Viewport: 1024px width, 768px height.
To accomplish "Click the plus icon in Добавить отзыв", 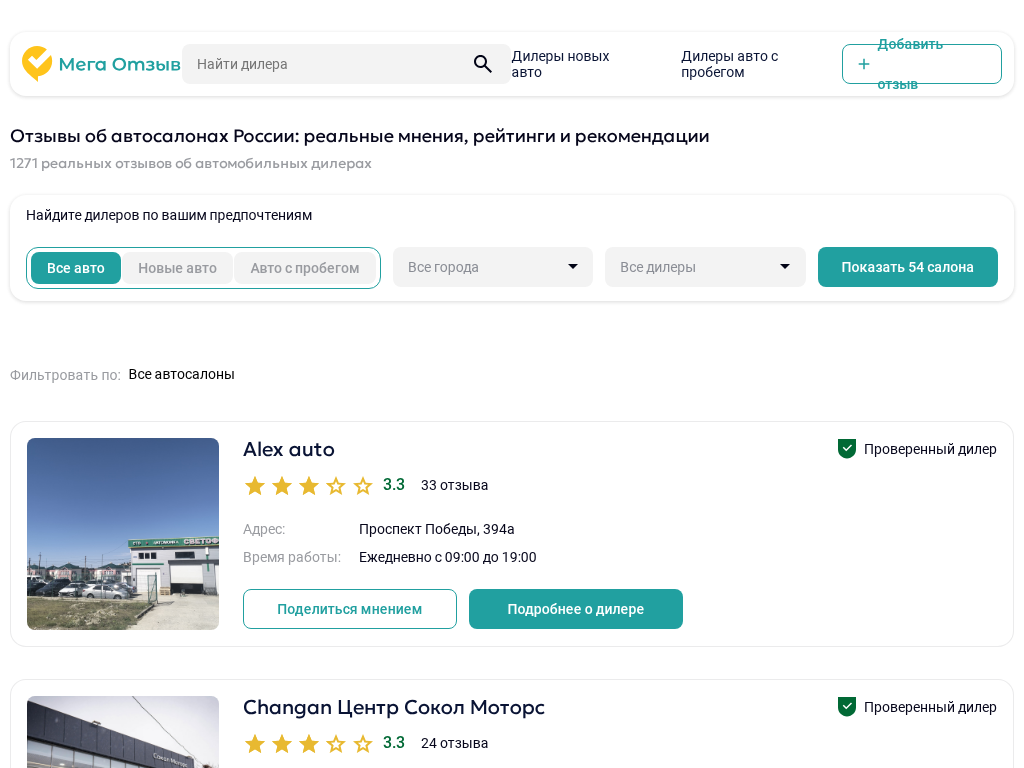I will tap(863, 64).
